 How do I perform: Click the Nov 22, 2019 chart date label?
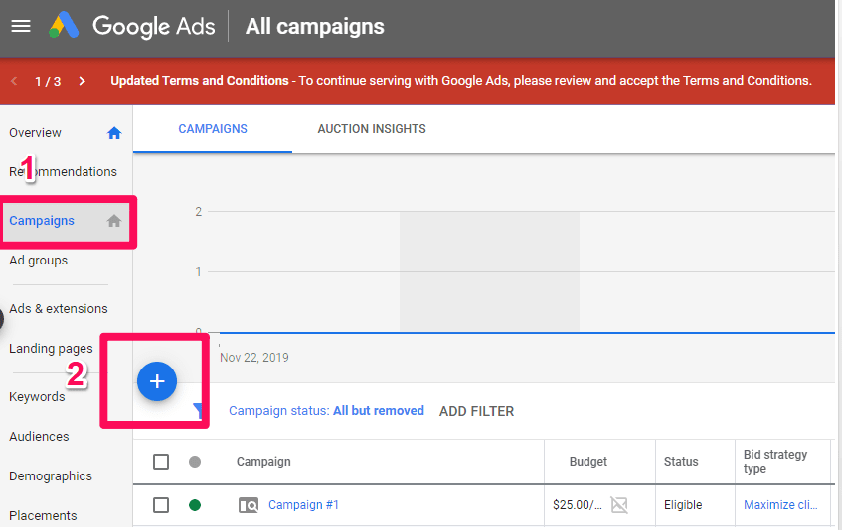pyautogui.click(x=254, y=358)
